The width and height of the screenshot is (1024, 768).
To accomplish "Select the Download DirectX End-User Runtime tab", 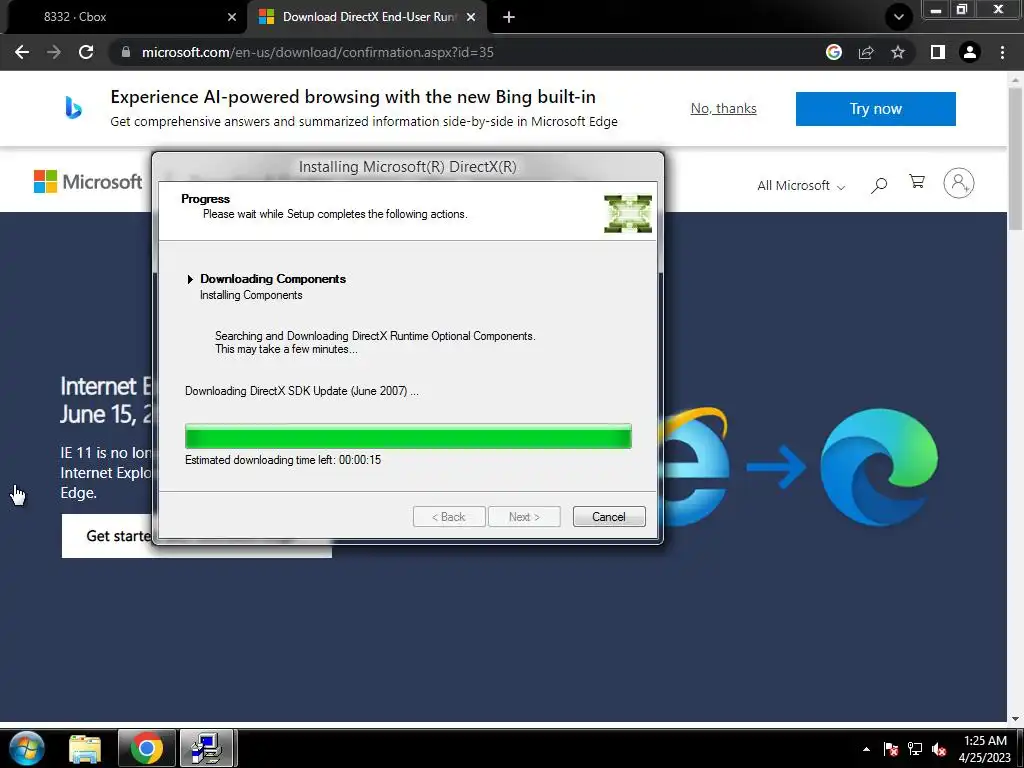I will click(367, 17).
